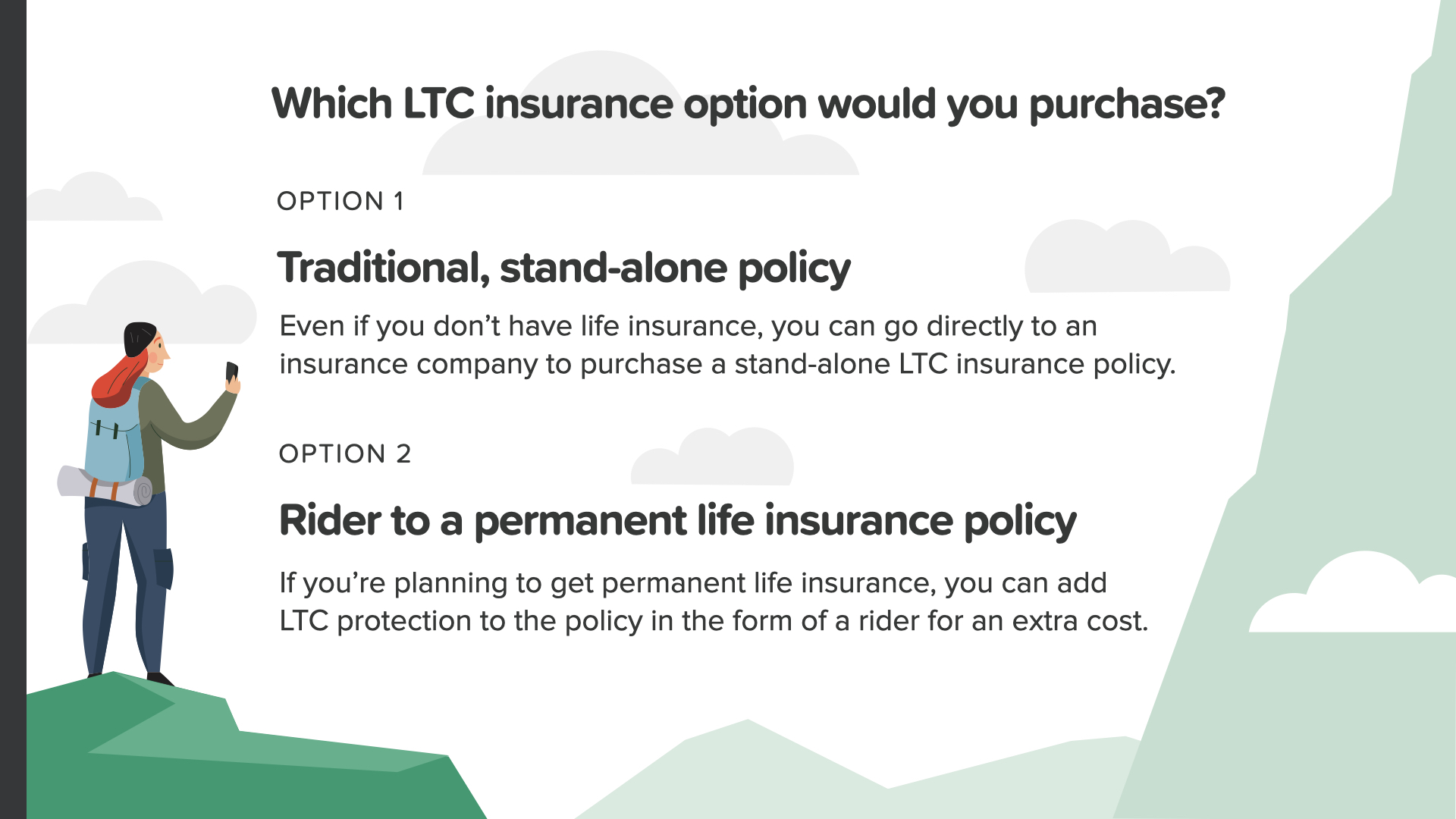
Task: Click the rider for extra cost description text
Action: pos(713,602)
